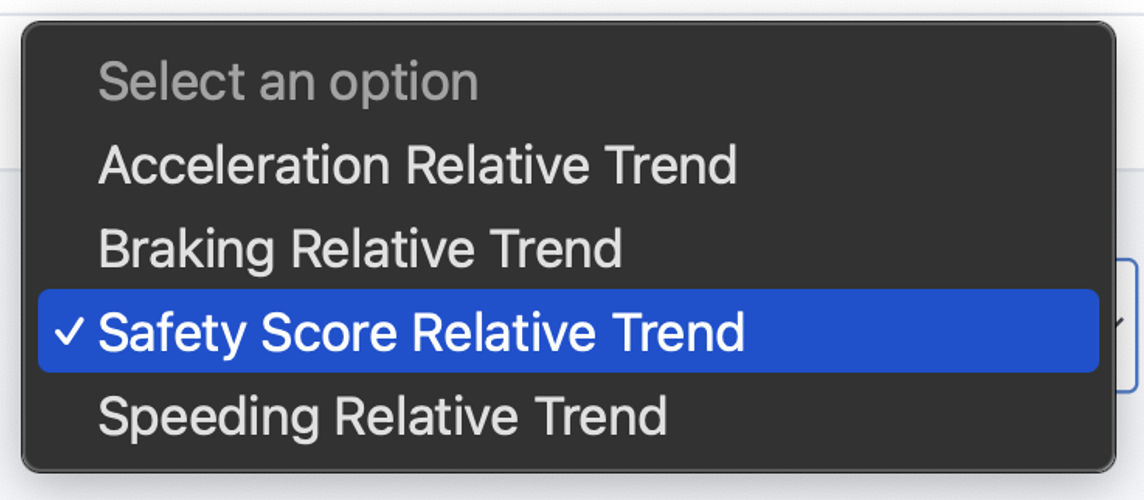Click the option directly above Safety Score
Viewport: 1144px width, 500px height.
(568, 248)
